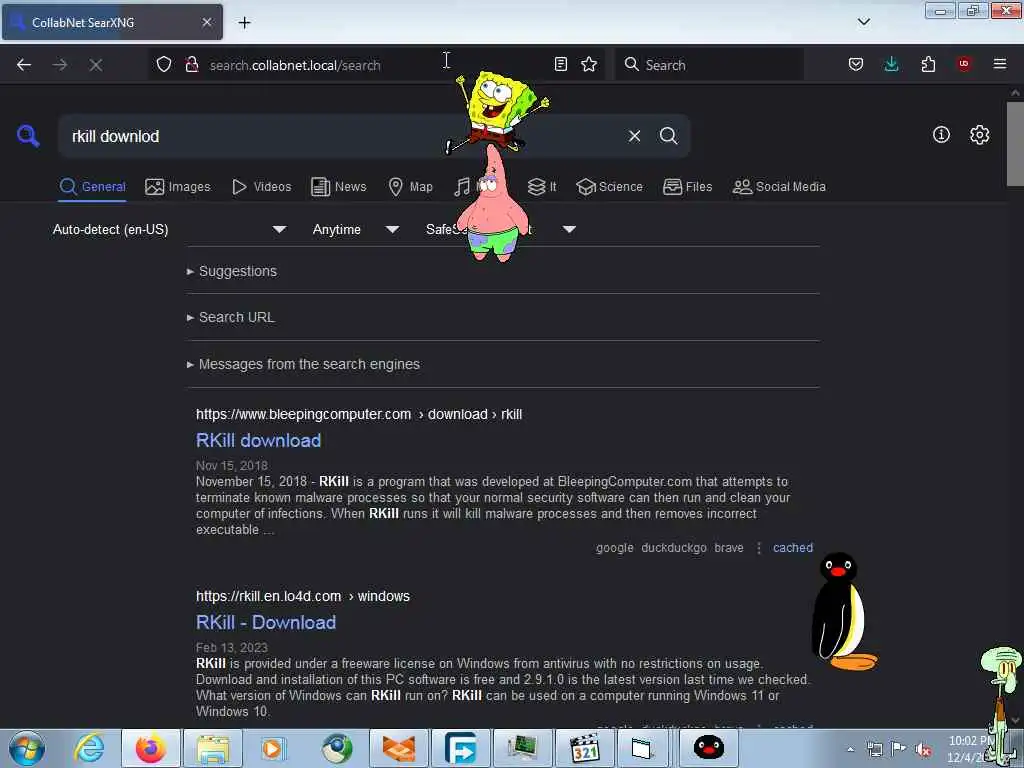Image resolution: width=1024 pixels, height=768 pixels.
Task: Open Windows Media Player from taskbar
Action: 274,748
